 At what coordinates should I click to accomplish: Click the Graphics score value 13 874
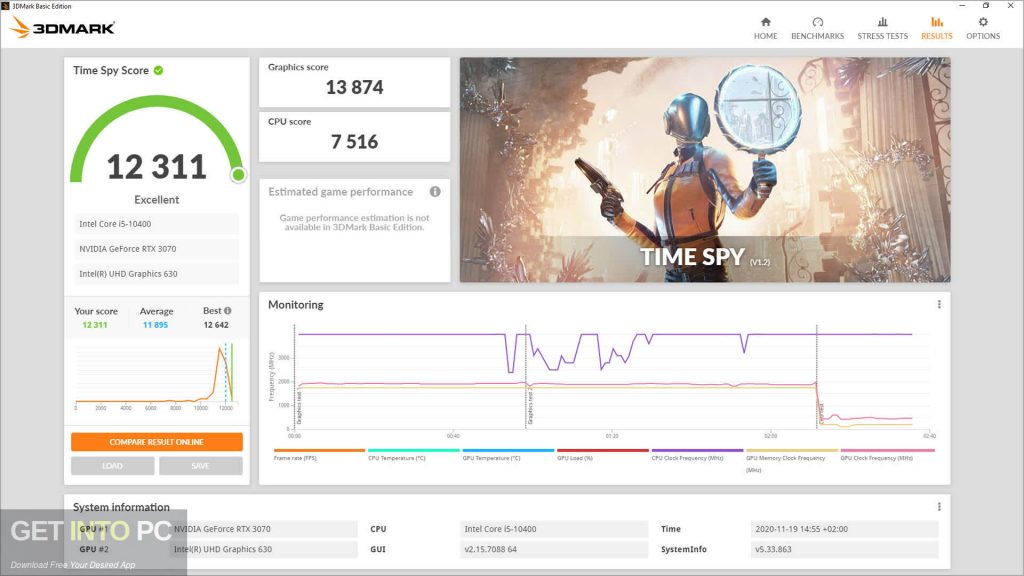(x=354, y=87)
